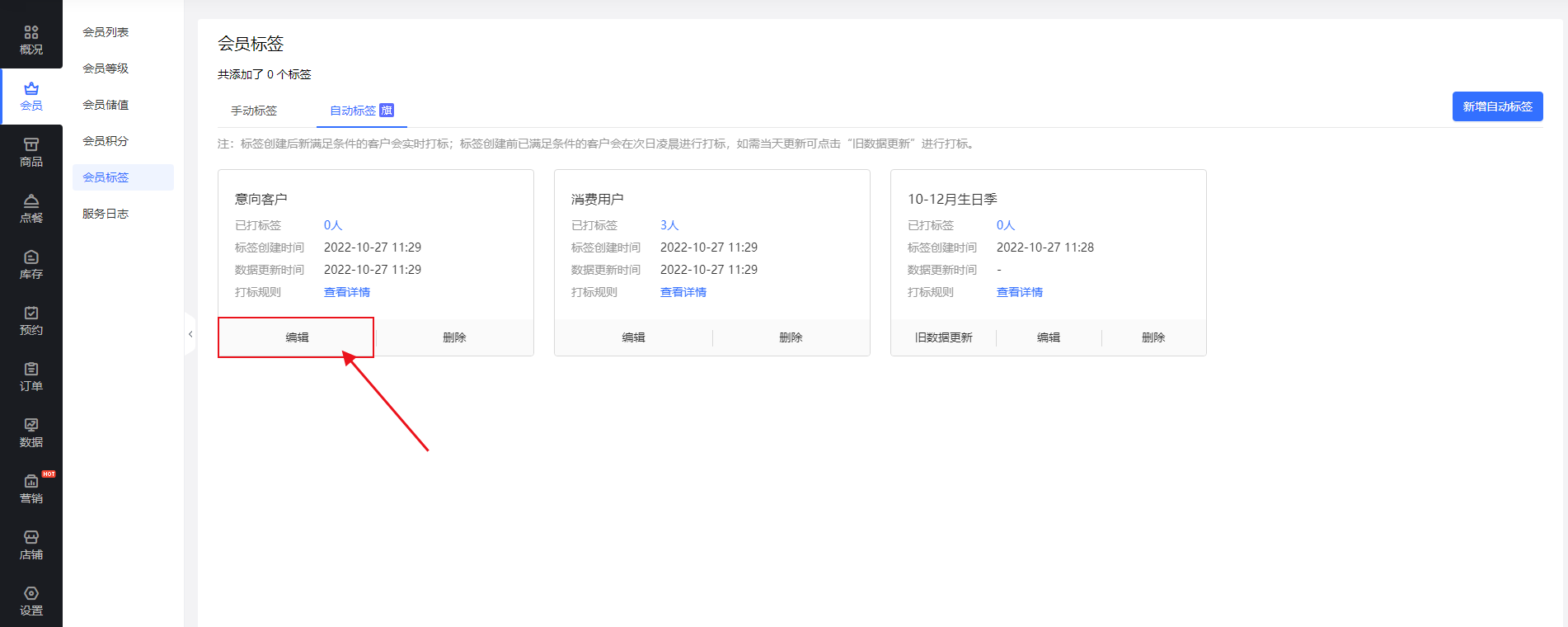Viewport: 1568px width, 627px height.
Task: Open 营销 marketing icon with HOT badge
Action: click(x=31, y=489)
